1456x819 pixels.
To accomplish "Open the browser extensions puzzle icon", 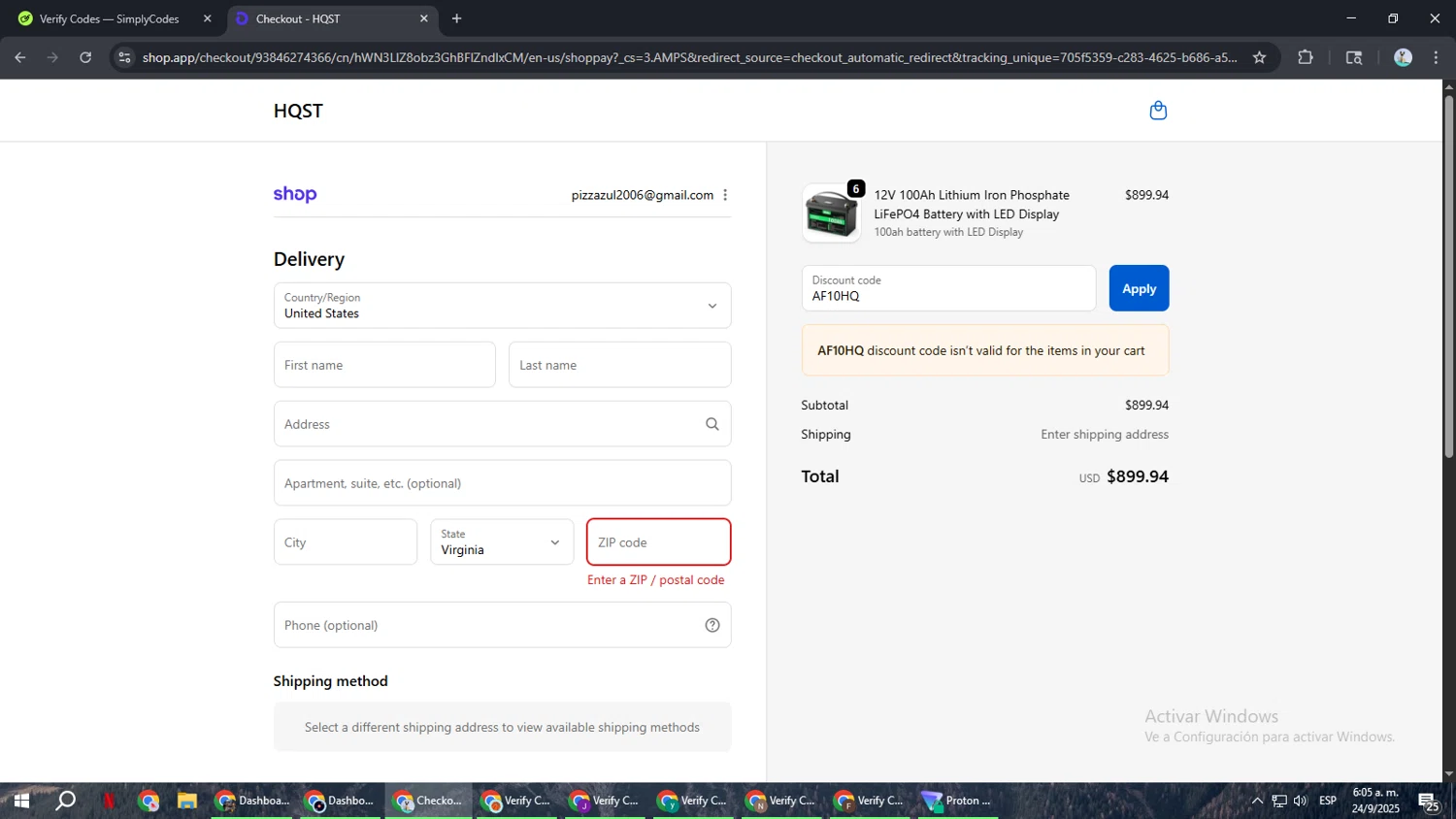I will click(1306, 57).
